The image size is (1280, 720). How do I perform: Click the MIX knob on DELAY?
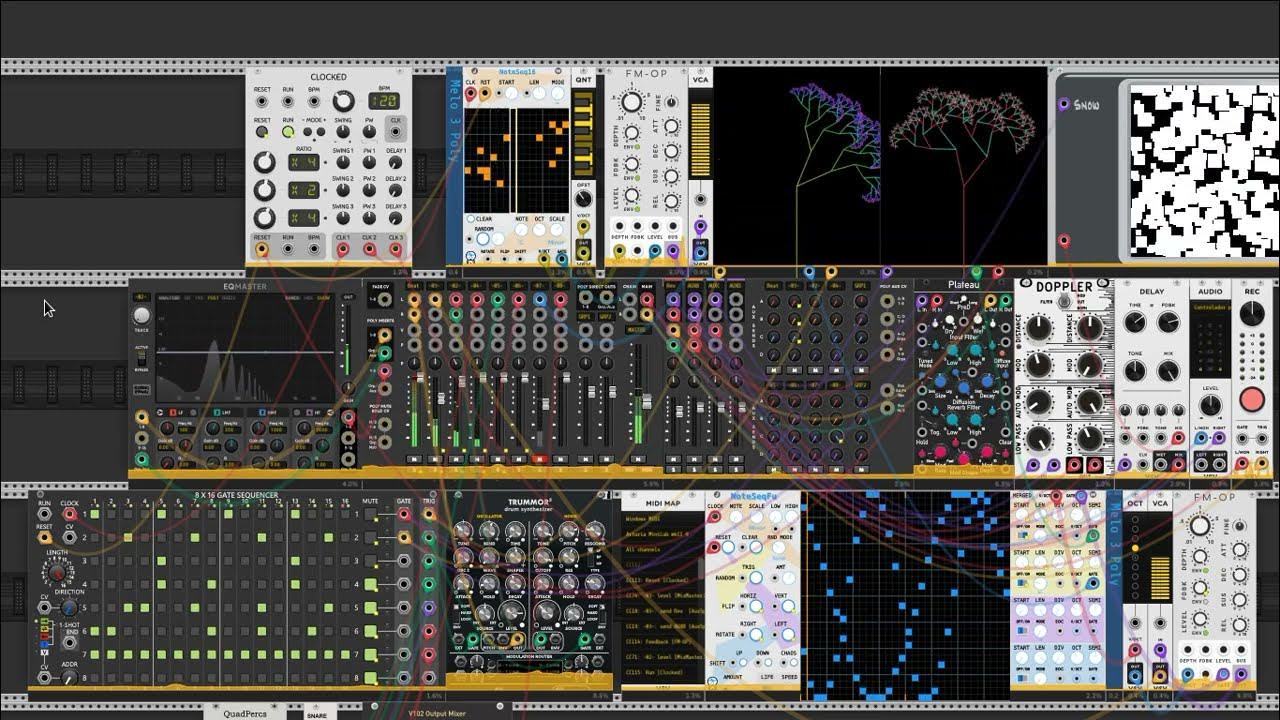[1168, 372]
